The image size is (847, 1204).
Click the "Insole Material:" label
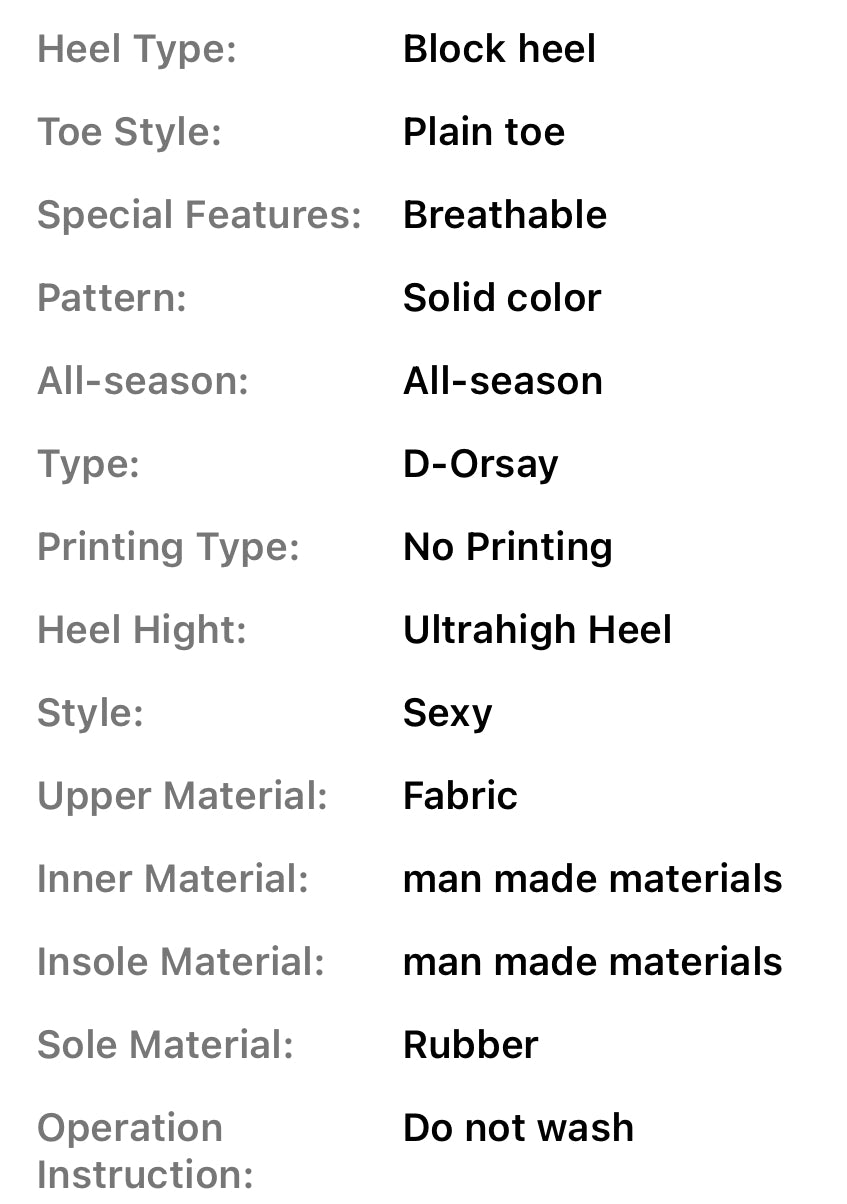(x=181, y=962)
